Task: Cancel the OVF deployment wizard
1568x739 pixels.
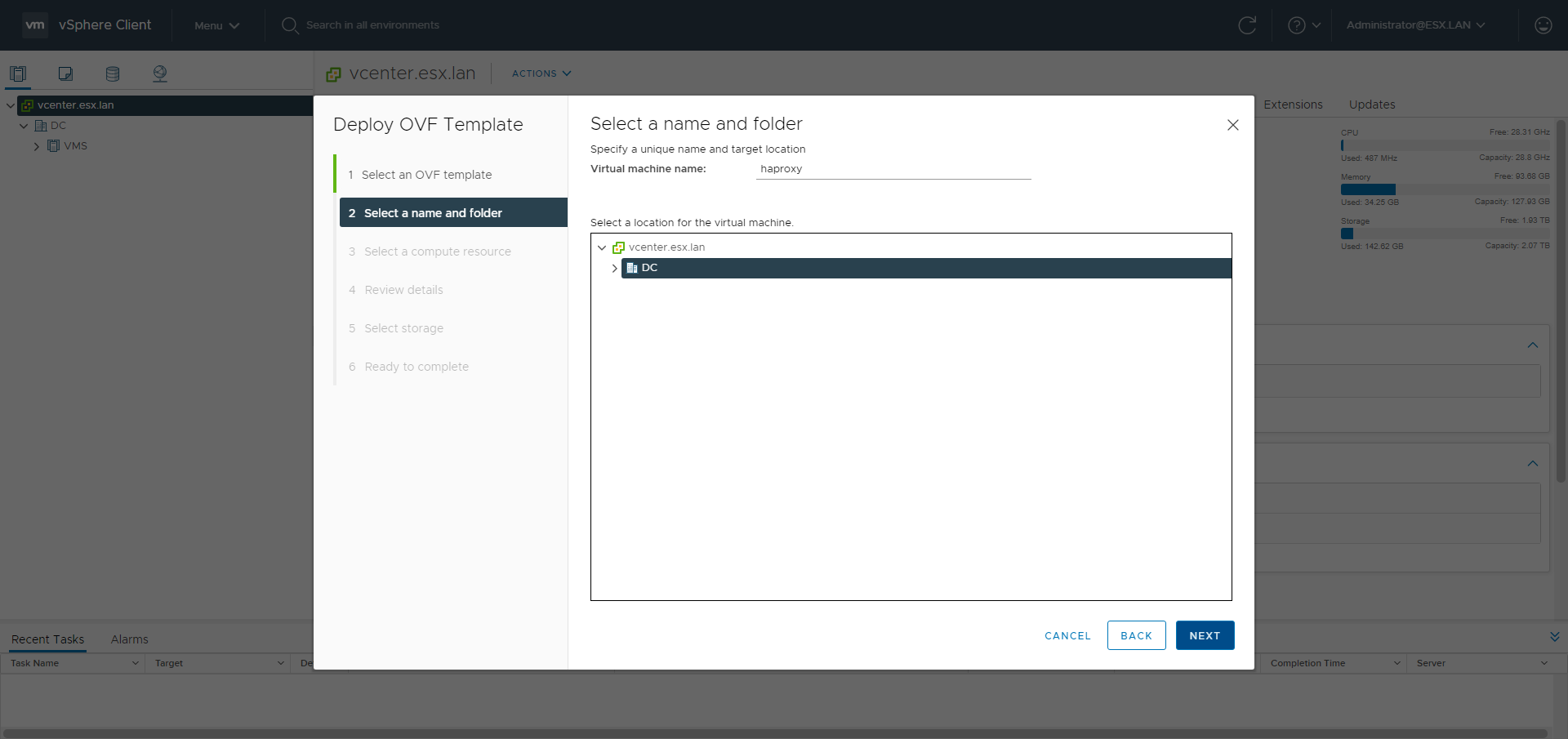Action: click(x=1067, y=635)
